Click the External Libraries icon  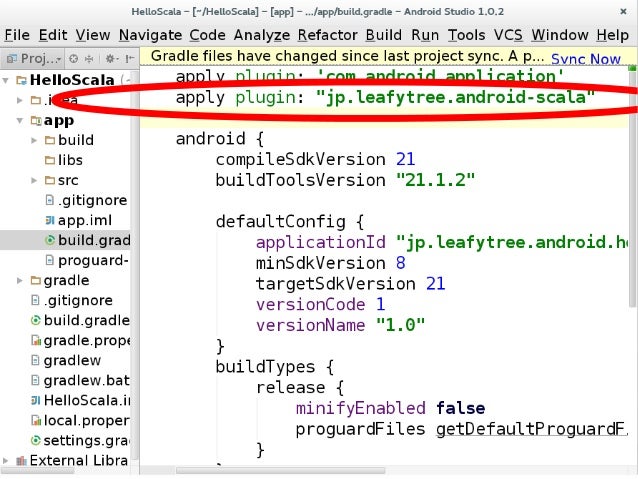[x=21, y=461]
